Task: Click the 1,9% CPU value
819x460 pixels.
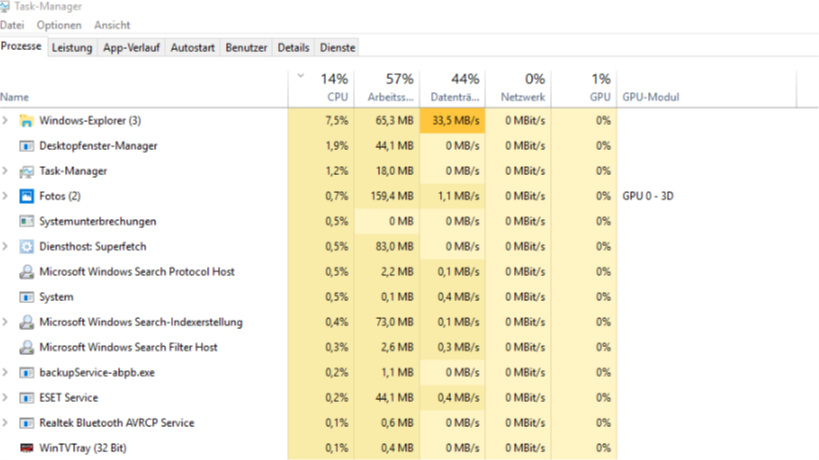Action: pos(336,146)
